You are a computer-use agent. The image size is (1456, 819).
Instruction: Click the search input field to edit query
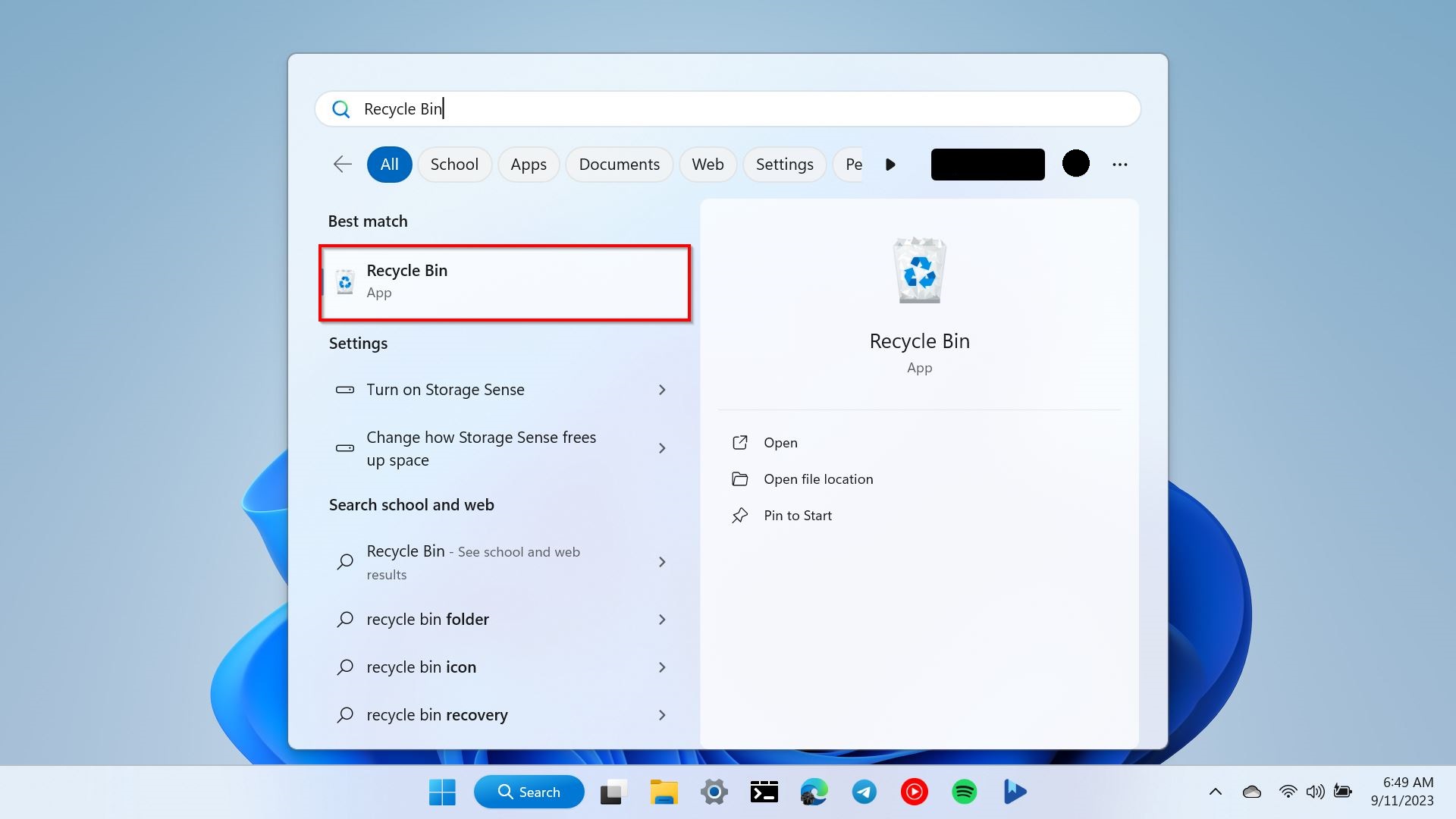click(727, 108)
